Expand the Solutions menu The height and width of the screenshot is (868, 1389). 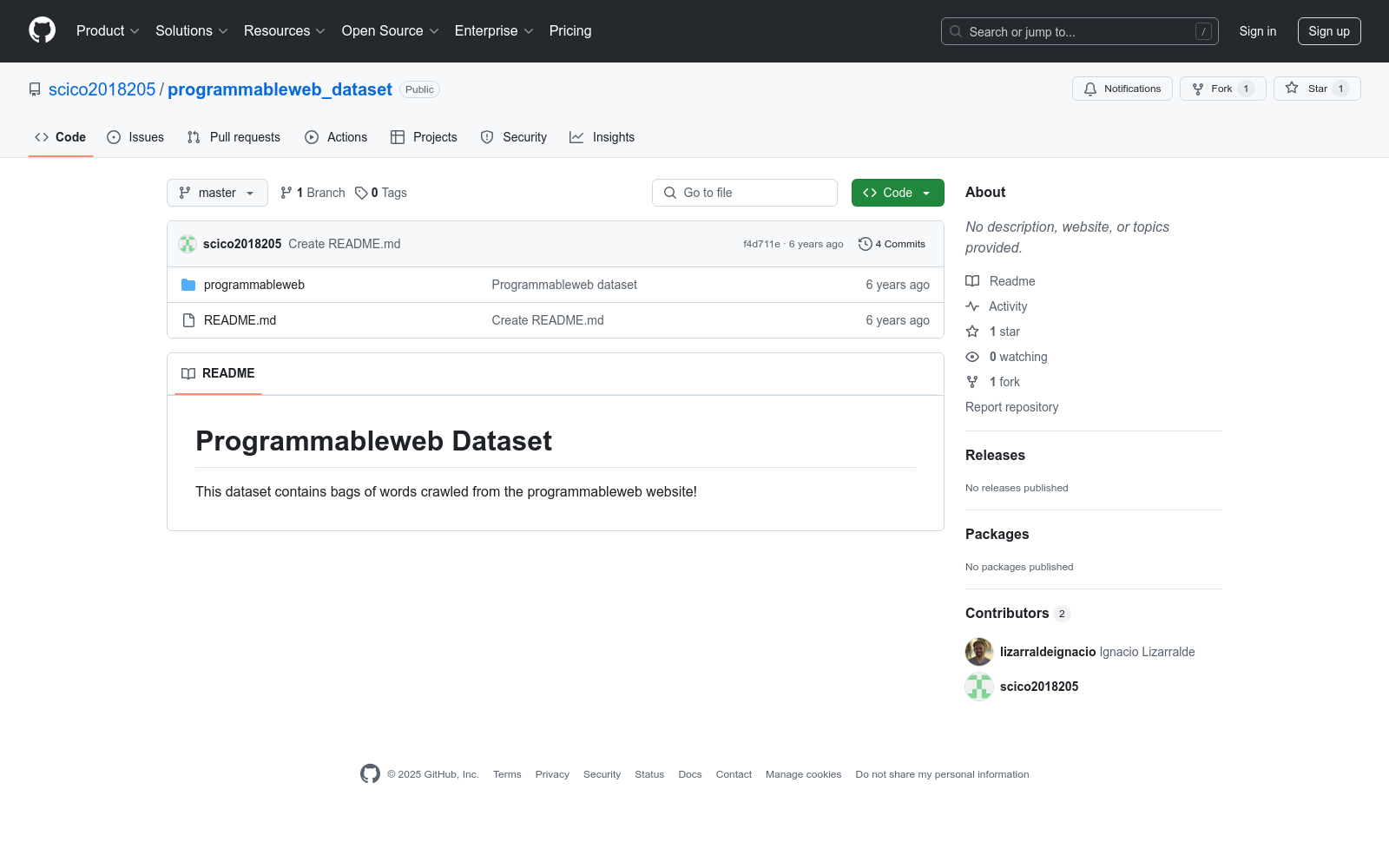click(192, 30)
